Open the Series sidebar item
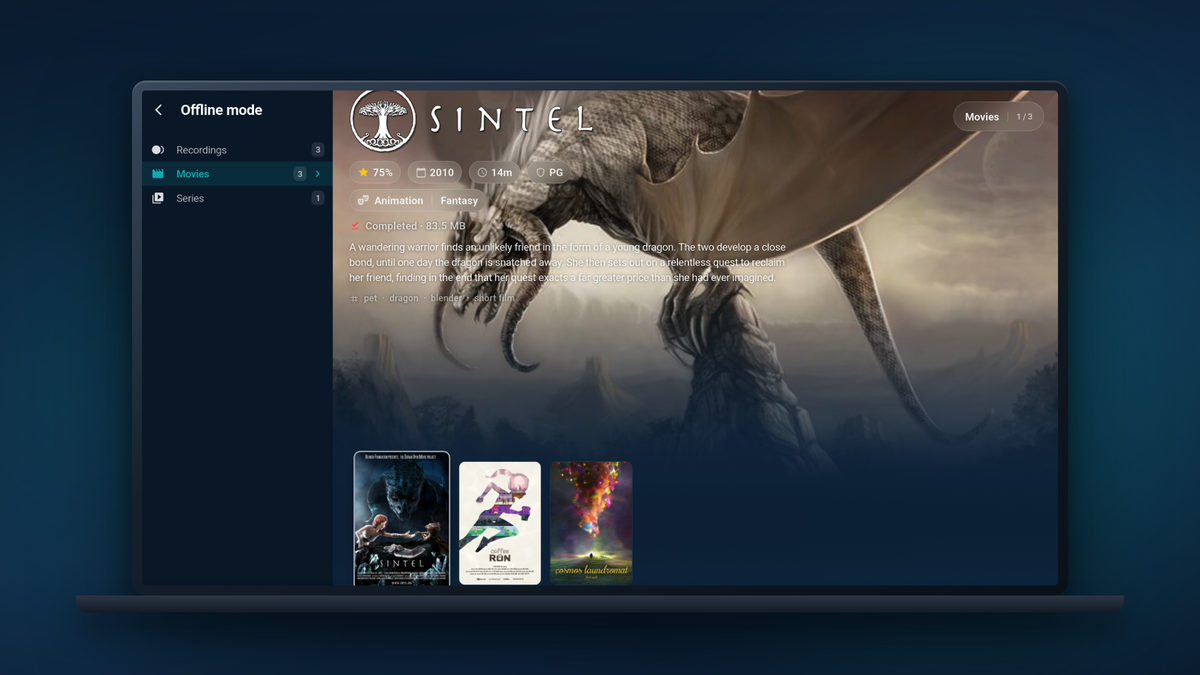This screenshot has width=1200, height=675. pyautogui.click(x=237, y=198)
